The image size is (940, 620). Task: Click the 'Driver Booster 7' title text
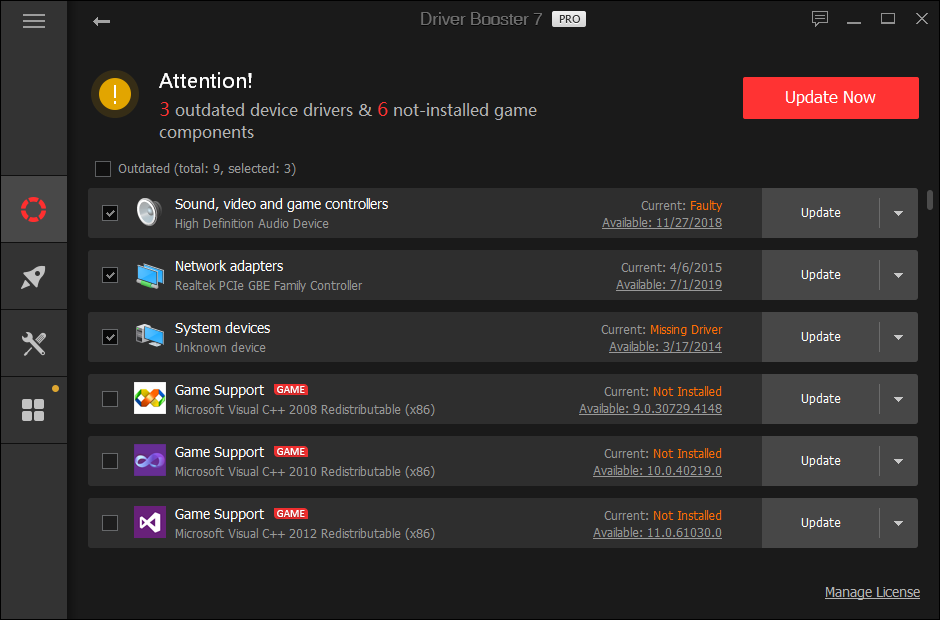tap(481, 19)
